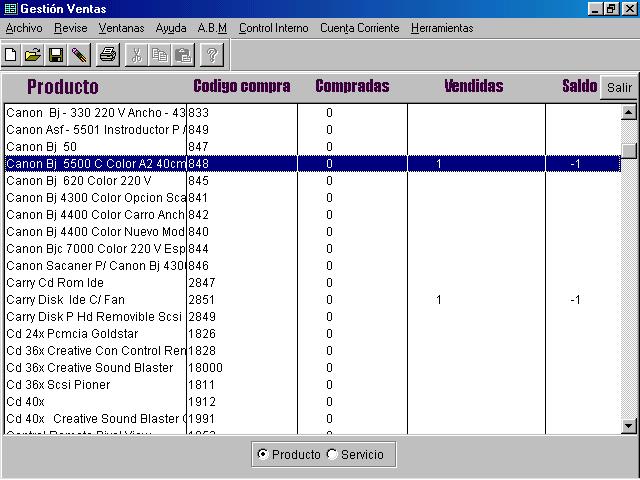This screenshot has width=640, height=480.
Task: Click the Paste clipboard icon
Action: (x=183, y=55)
